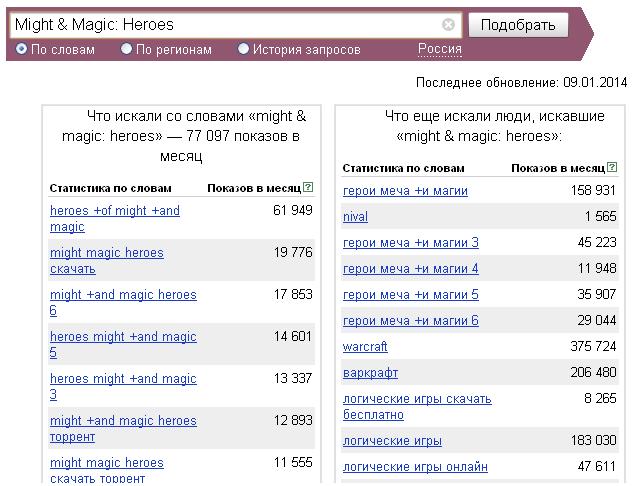Viewport: 640px width, 486px height.
Task: Open the 'логические игры' link
Action: coord(392,441)
